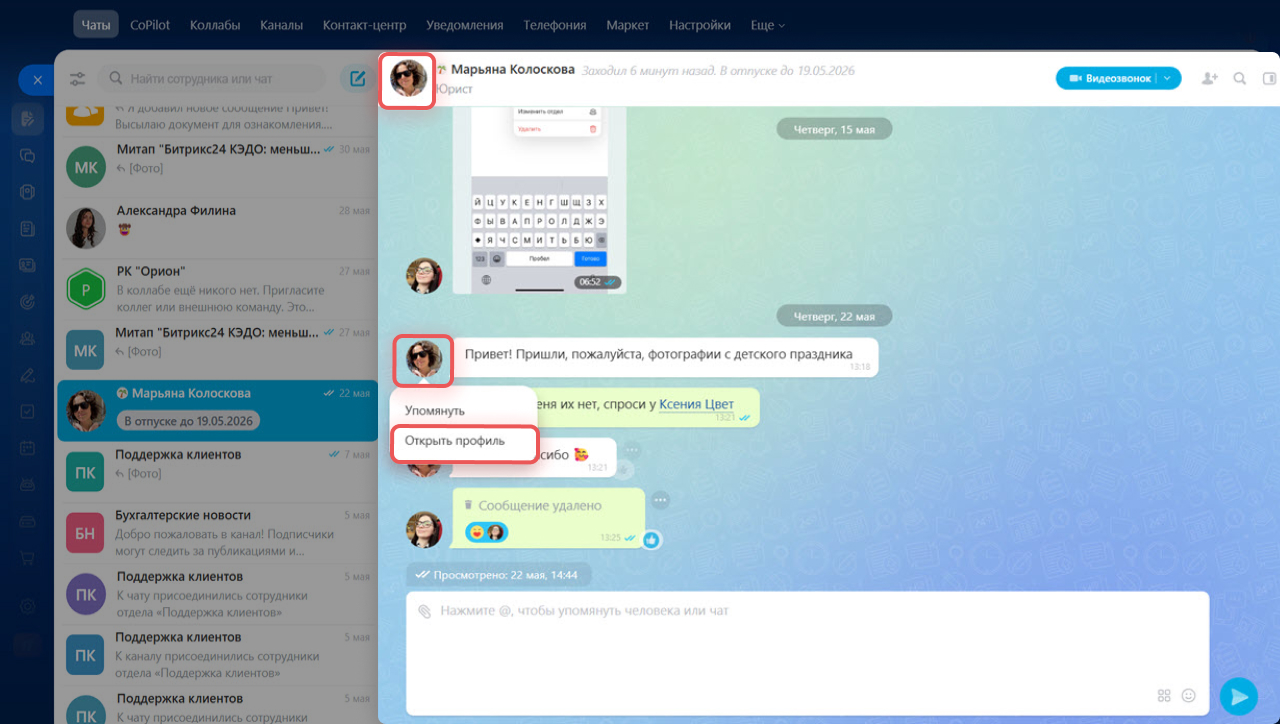The width and height of the screenshot is (1280, 724).
Task: Open the documents icon in the left sidebar
Action: [28, 229]
